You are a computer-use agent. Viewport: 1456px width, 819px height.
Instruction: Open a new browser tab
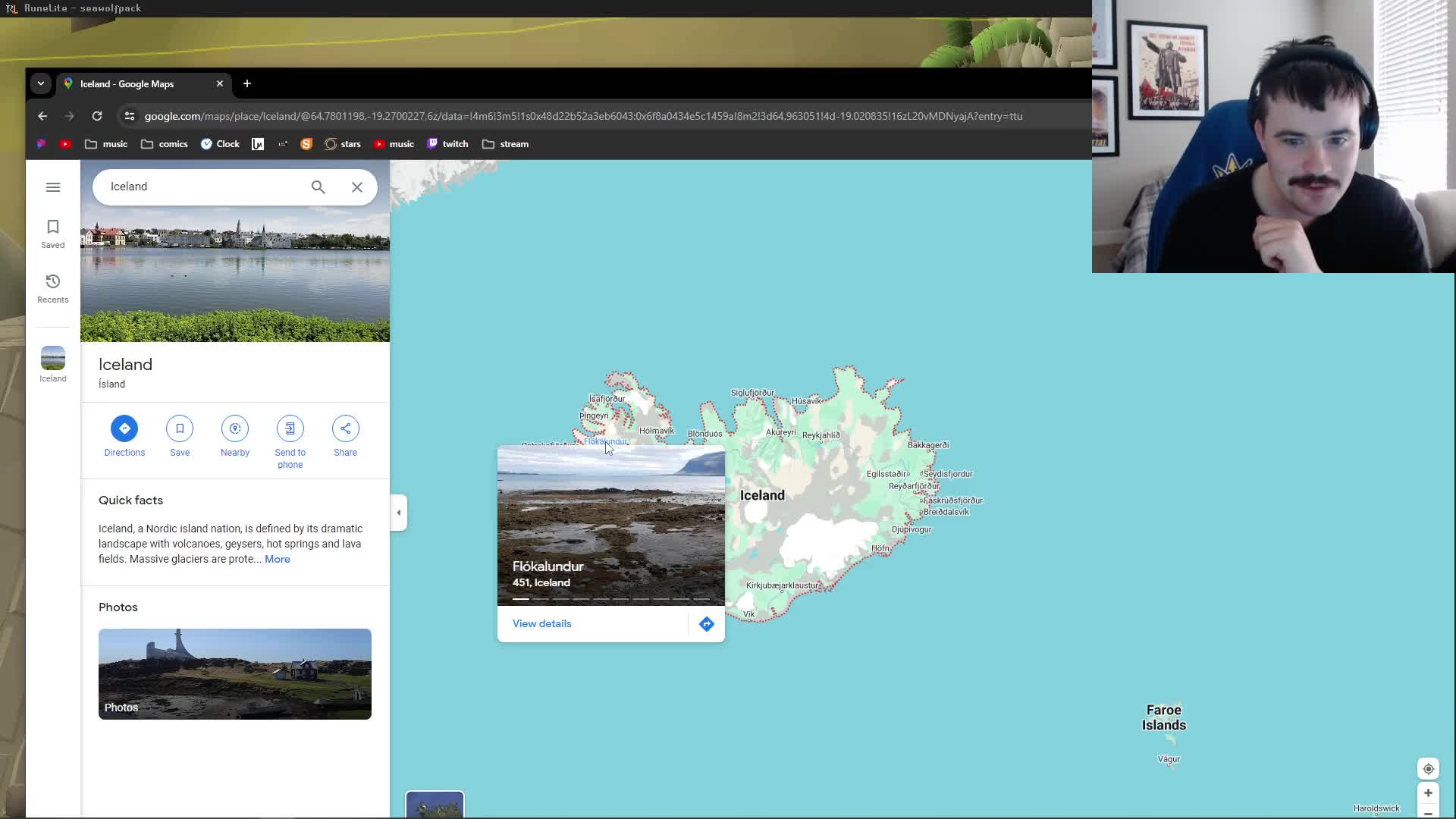pyautogui.click(x=247, y=83)
